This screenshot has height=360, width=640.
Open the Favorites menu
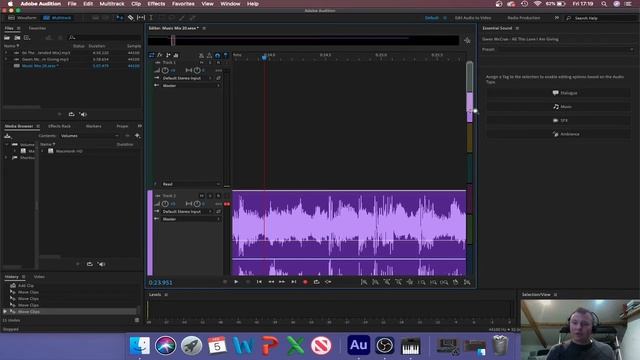[x=183, y=4]
